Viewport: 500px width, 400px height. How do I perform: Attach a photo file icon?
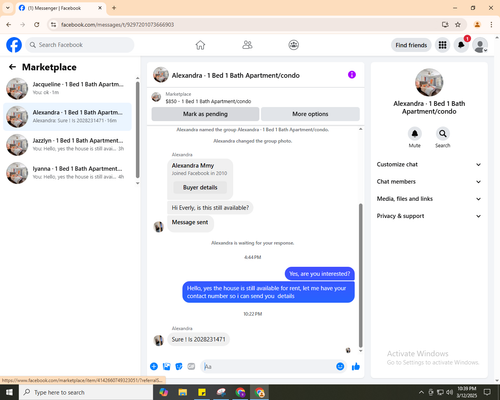pyautogui.click(x=166, y=366)
